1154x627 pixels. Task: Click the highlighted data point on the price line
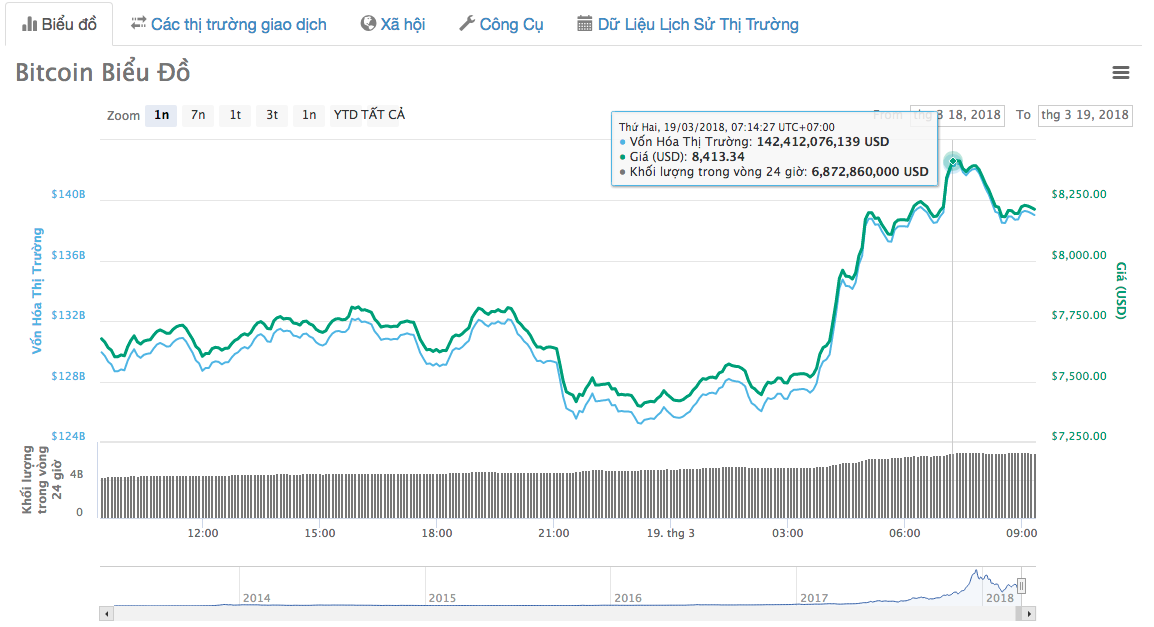952,161
